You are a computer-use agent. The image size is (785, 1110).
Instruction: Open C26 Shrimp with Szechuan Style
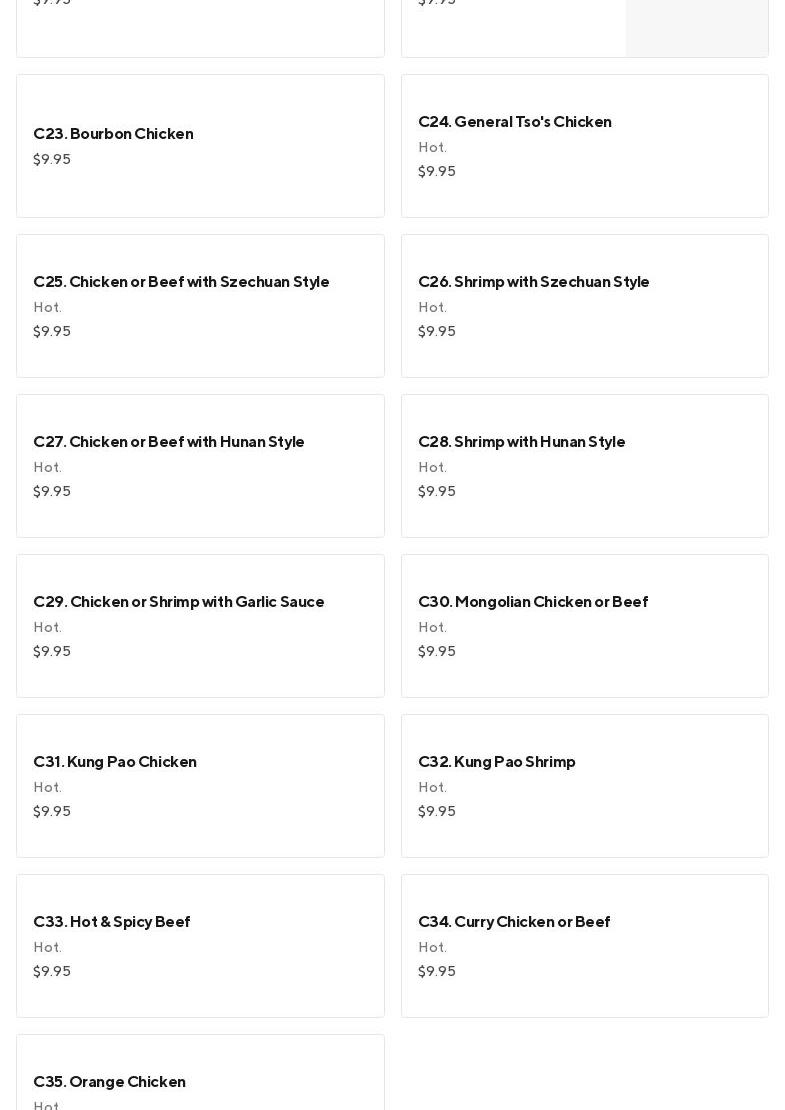click(584, 306)
